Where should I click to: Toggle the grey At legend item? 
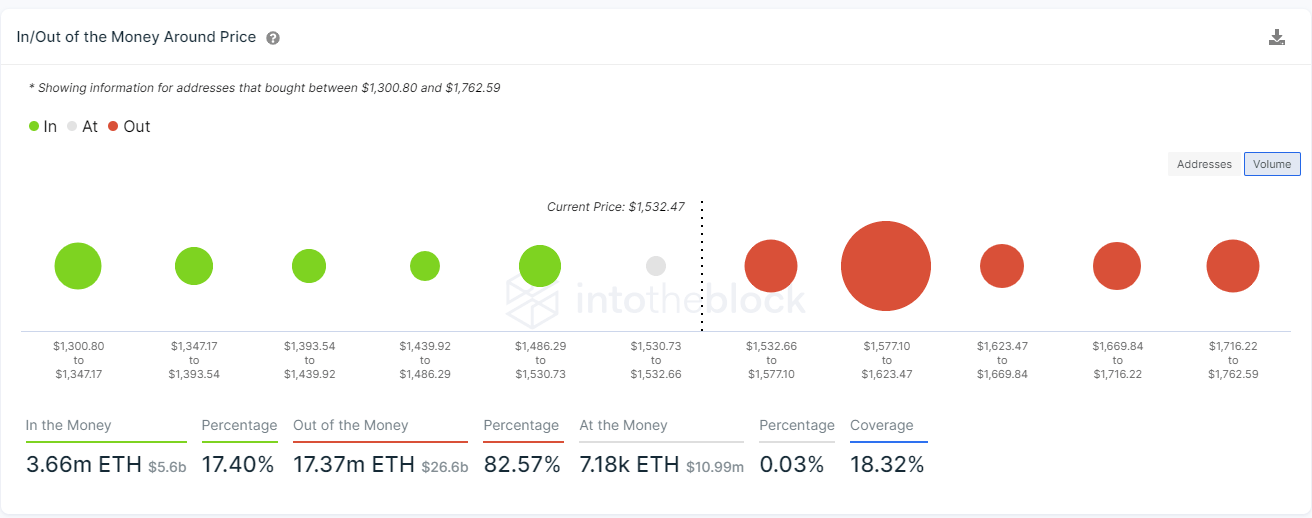point(83,126)
